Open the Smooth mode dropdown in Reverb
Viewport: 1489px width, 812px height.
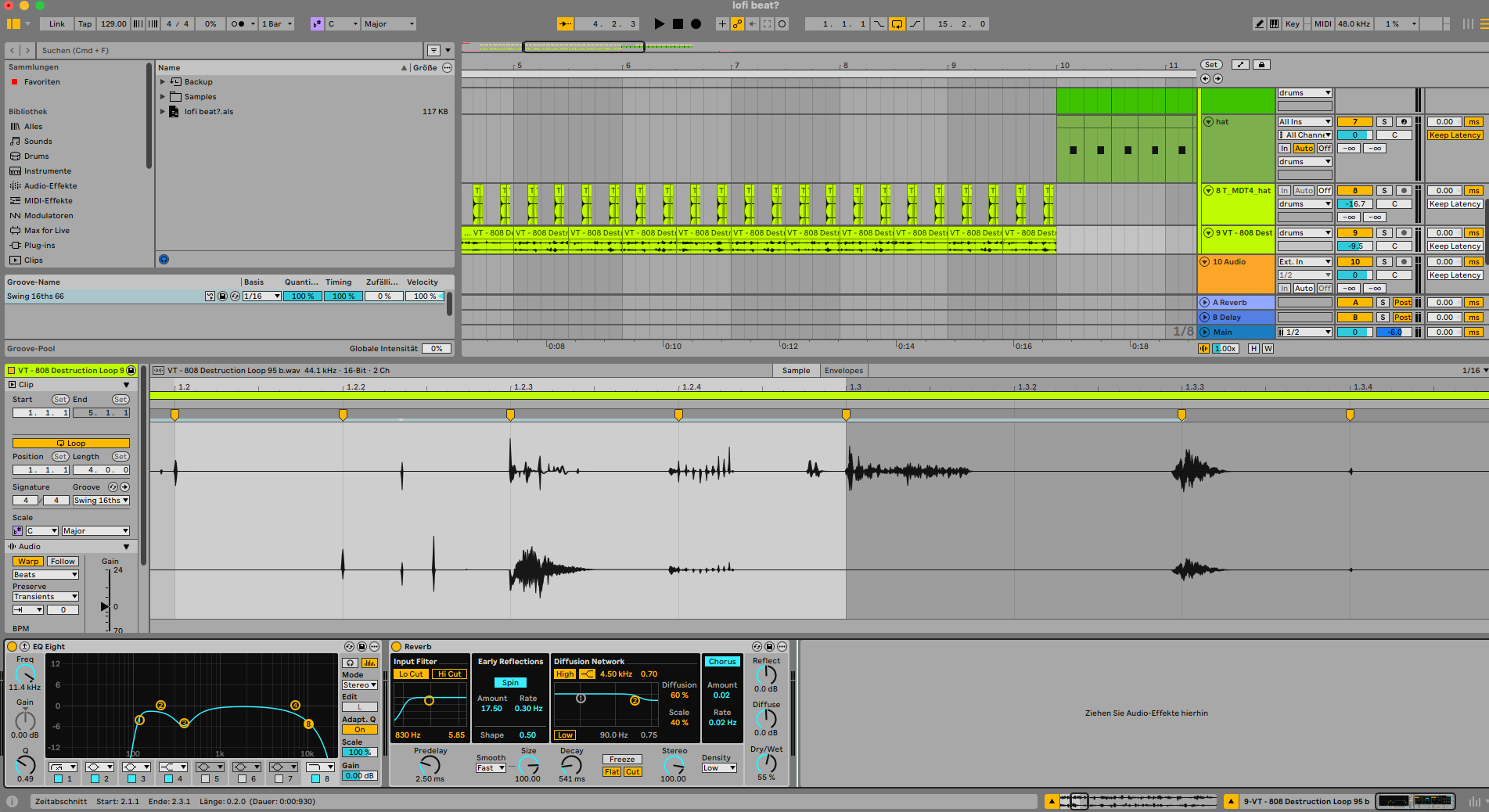click(491, 767)
